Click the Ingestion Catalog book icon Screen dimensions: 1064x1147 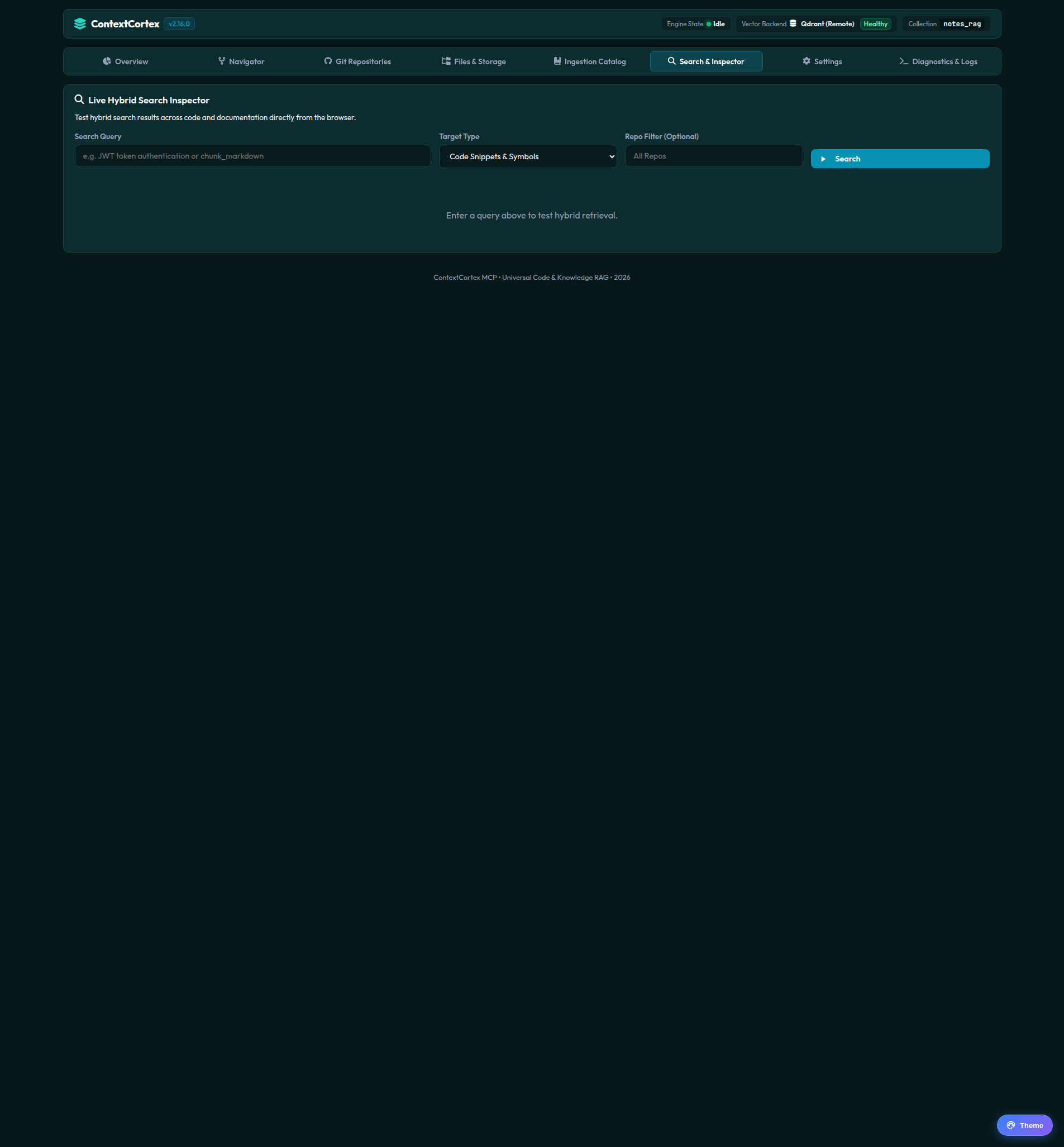[x=557, y=61]
